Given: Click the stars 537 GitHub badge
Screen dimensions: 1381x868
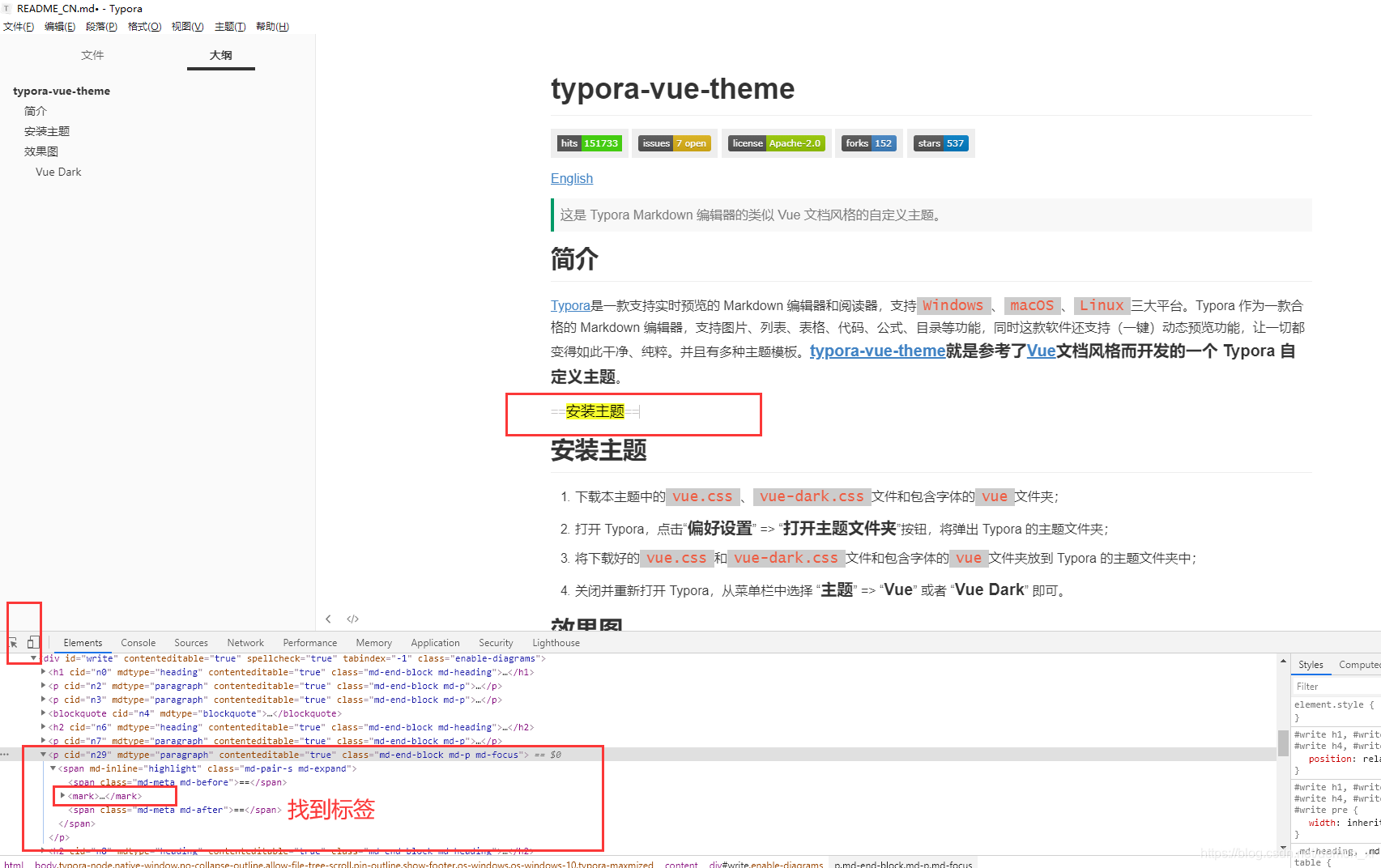Looking at the screenshot, I should coord(940,143).
